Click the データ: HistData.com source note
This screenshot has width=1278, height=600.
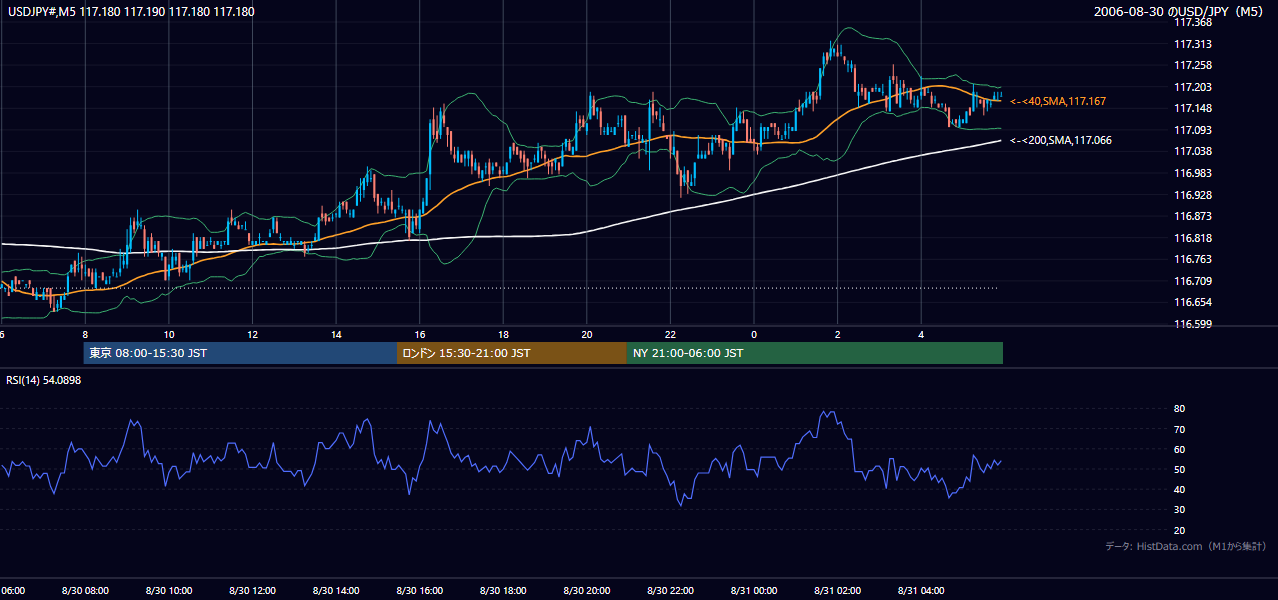point(1185,546)
